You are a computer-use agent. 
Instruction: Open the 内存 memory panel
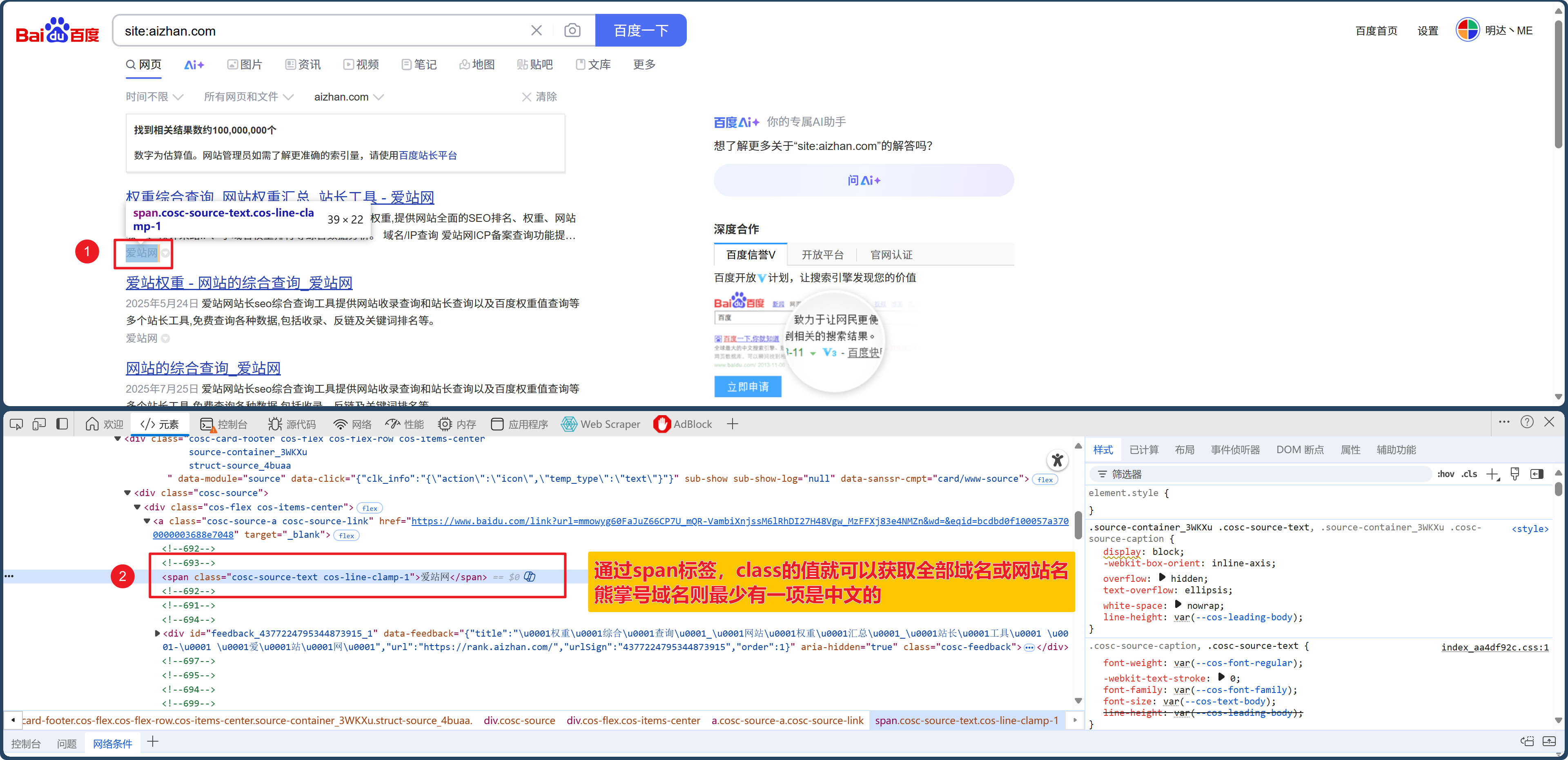(x=457, y=424)
